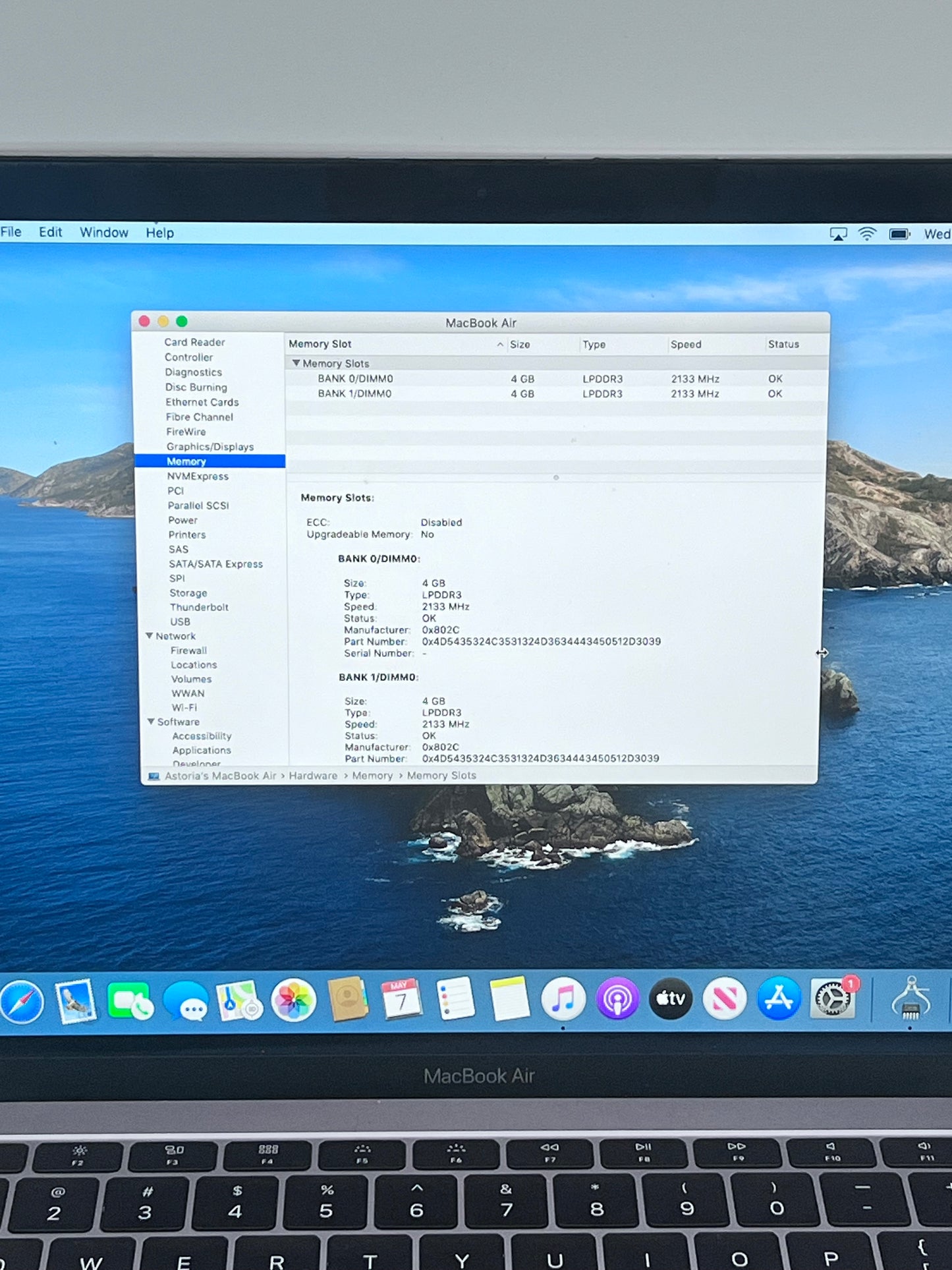Click Memory Slots in the path bar
Image resolution: width=952 pixels, height=1270 pixels.
pyautogui.click(x=441, y=776)
